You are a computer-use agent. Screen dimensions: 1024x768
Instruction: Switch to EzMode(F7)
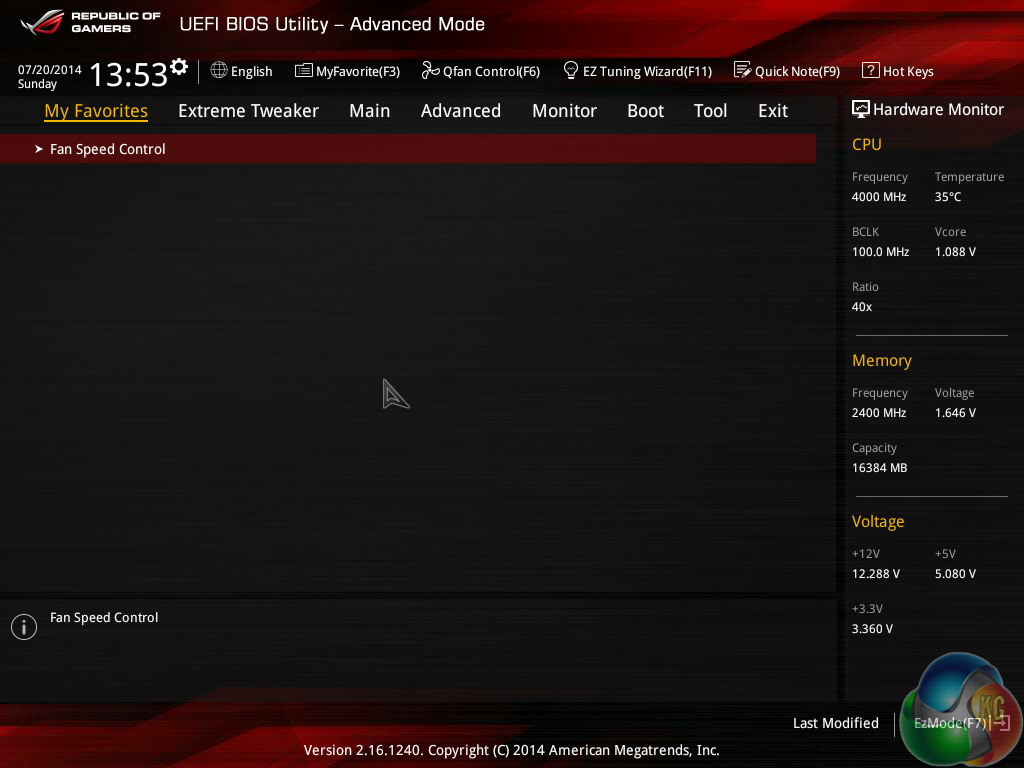[950, 723]
